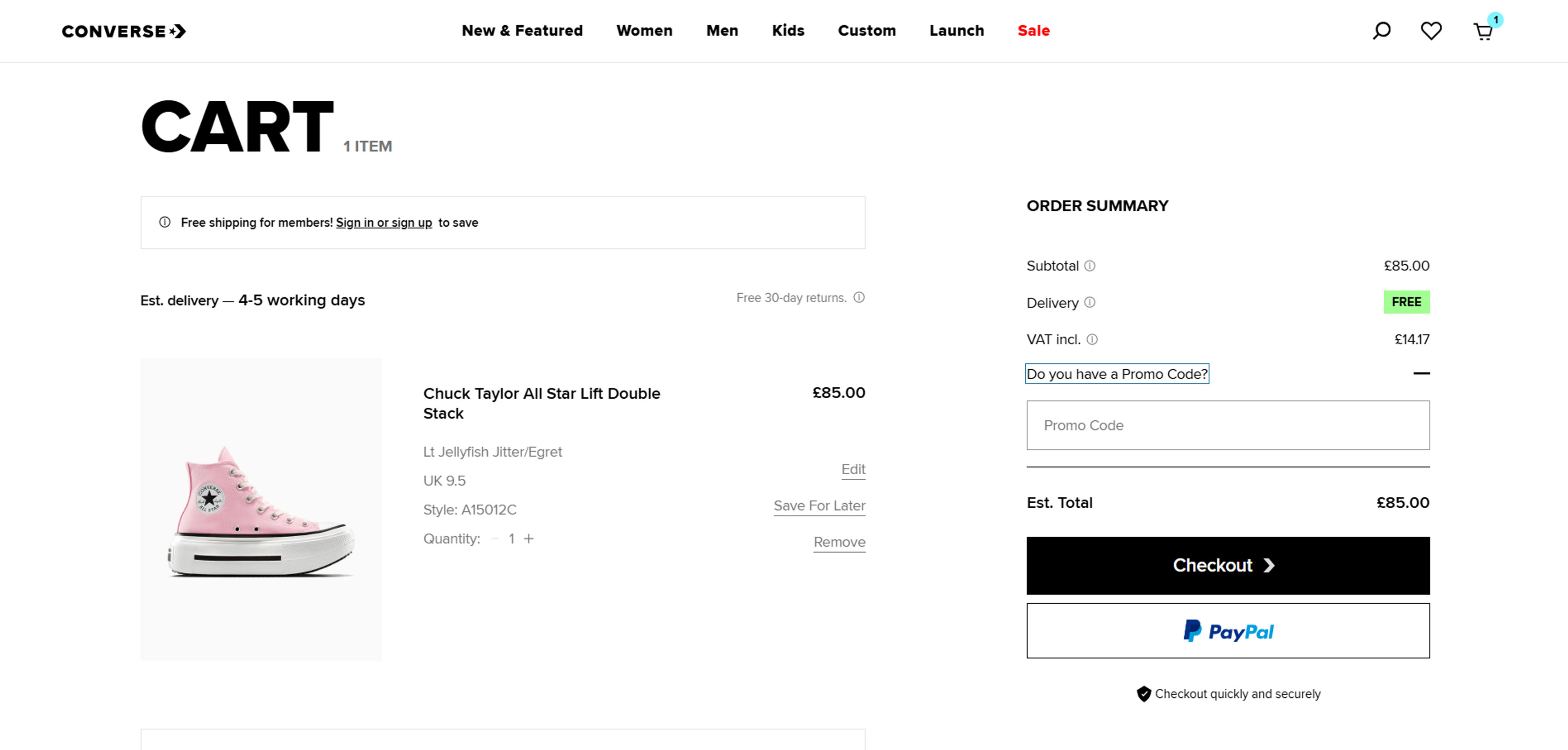Click 'Lt Jellyfish Jitter/Egret' color text
The height and width of the screenshot is (750, 1568).
[x=492, y=452]
